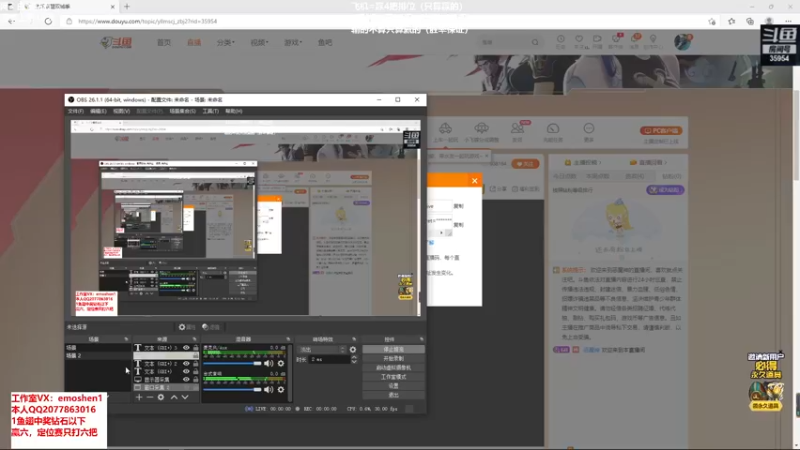Remove the selected source with the minus icon
Image resolution: width=800 pixels, height=450 pixels.
pos(149,397)
